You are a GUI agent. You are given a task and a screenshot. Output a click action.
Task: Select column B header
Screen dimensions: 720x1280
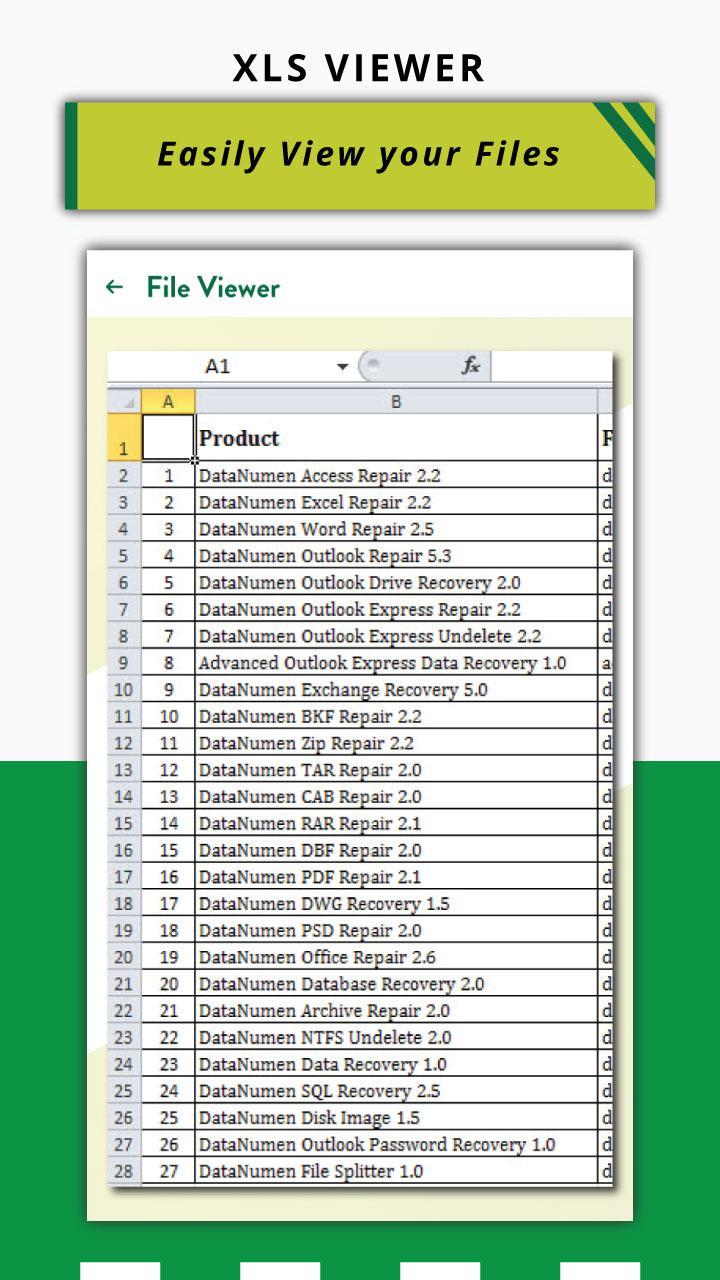pos(396,402)
